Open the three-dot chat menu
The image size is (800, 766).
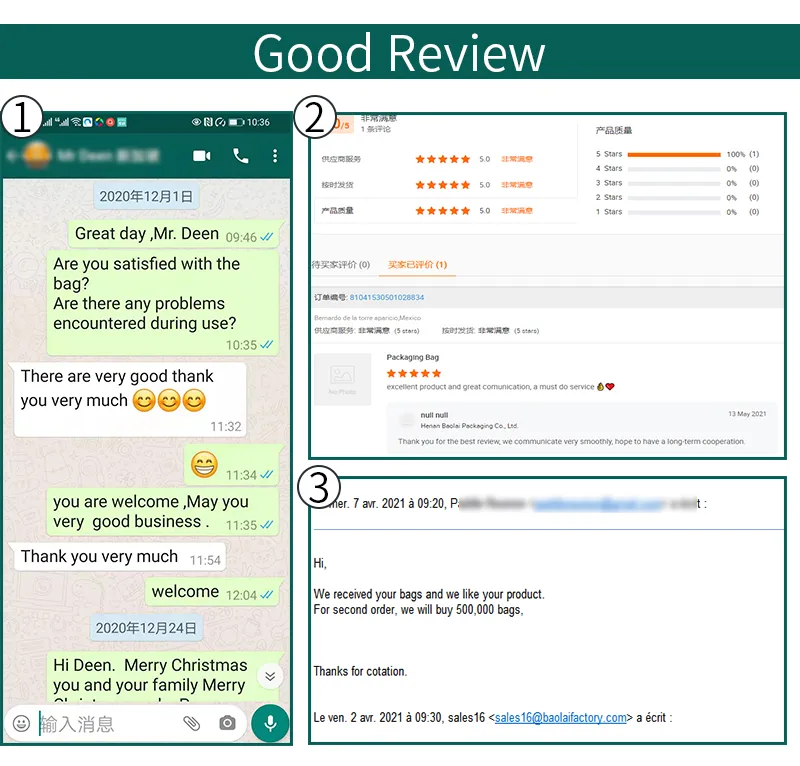coord(275,156)
